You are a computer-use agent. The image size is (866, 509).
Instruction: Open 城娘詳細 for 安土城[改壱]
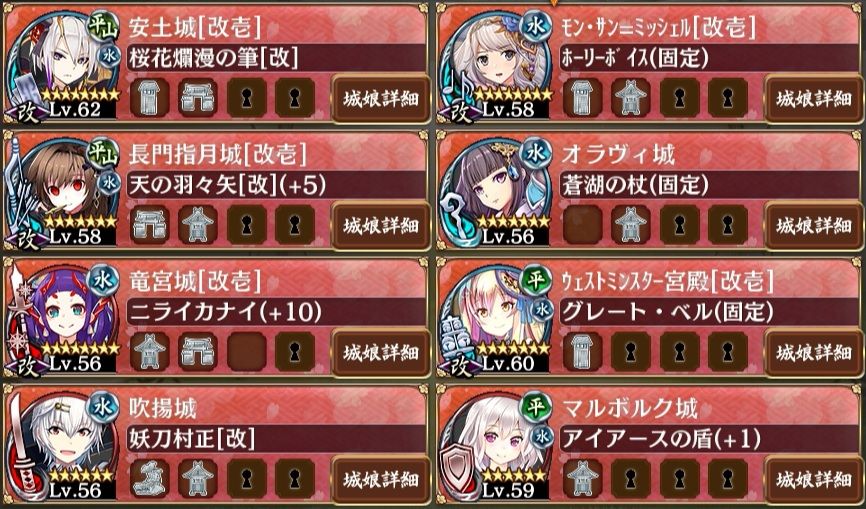(x=381, y=99)
